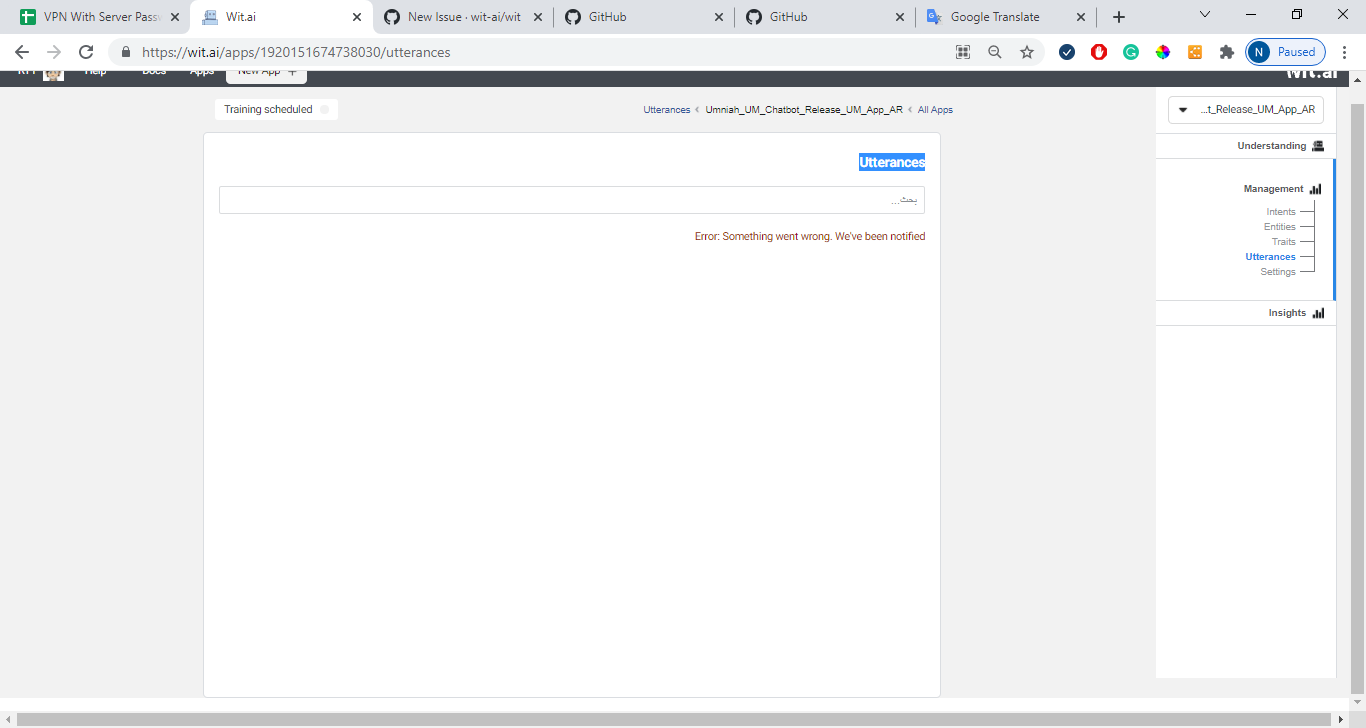The image size is (1366, 728).
Task: Open Chrome's three-dot menu
Action: [x=1345, y=51]
